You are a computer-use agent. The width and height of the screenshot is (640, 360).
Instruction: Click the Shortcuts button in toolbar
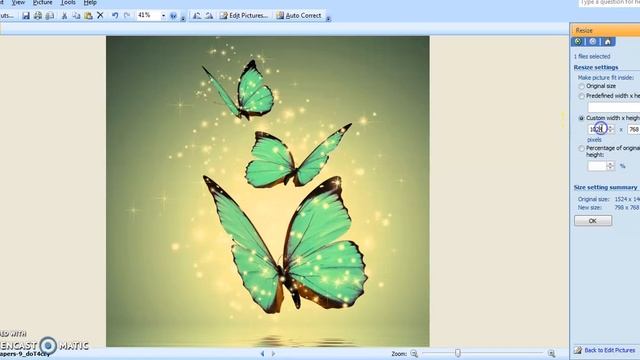click(7, 16)
